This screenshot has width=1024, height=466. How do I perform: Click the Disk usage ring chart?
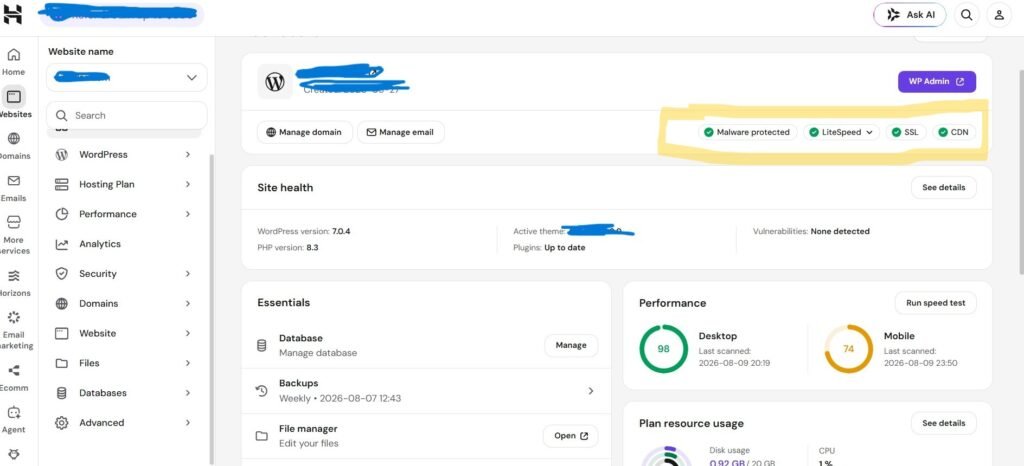(665, 457)
